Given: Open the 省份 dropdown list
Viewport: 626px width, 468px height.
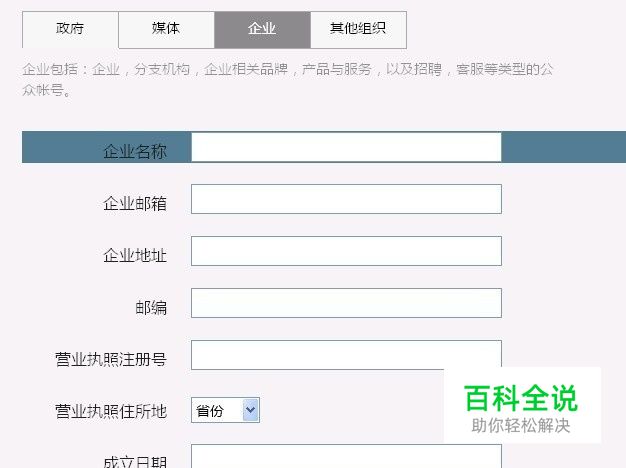Looking at the screenshot, I should click(x=226, y=410).
